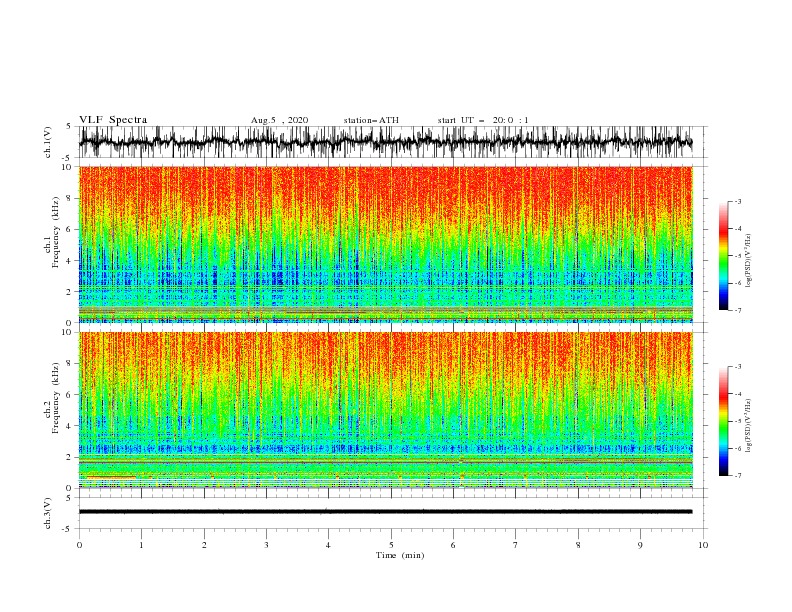Click time axis tick label "9"
The width and height of the screenshot is (792, 612).
640,545
